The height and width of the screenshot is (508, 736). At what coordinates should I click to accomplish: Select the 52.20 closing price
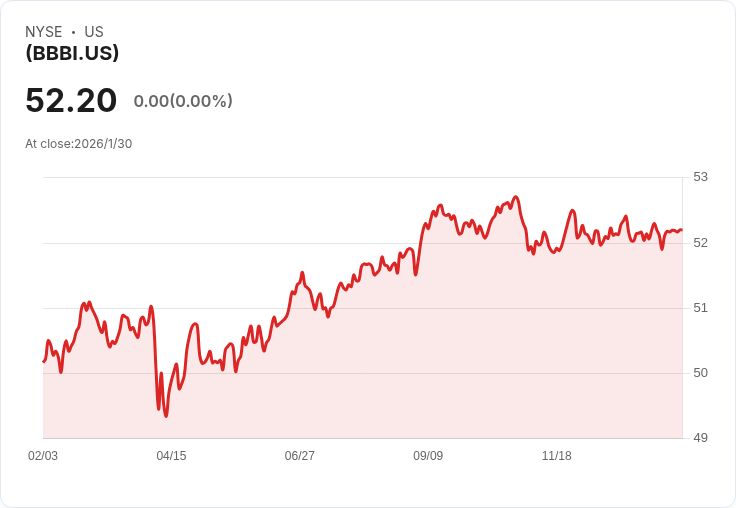tap(71, 100)
